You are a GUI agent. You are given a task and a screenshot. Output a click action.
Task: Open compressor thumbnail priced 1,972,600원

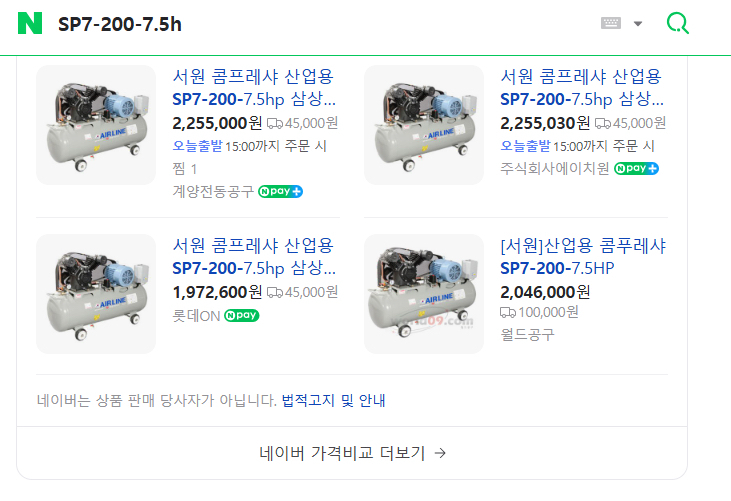(x=96, y=294)
